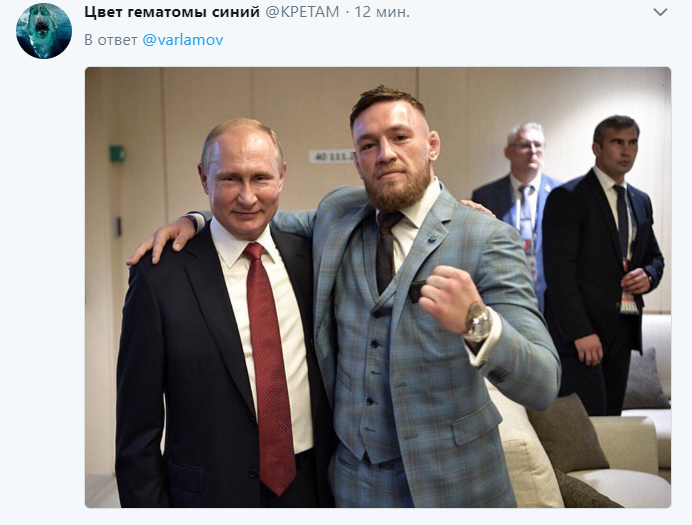This screenshot has width=692, height=525.
Task: Open the @KPETAM handle
Action: tap(302, 12)
